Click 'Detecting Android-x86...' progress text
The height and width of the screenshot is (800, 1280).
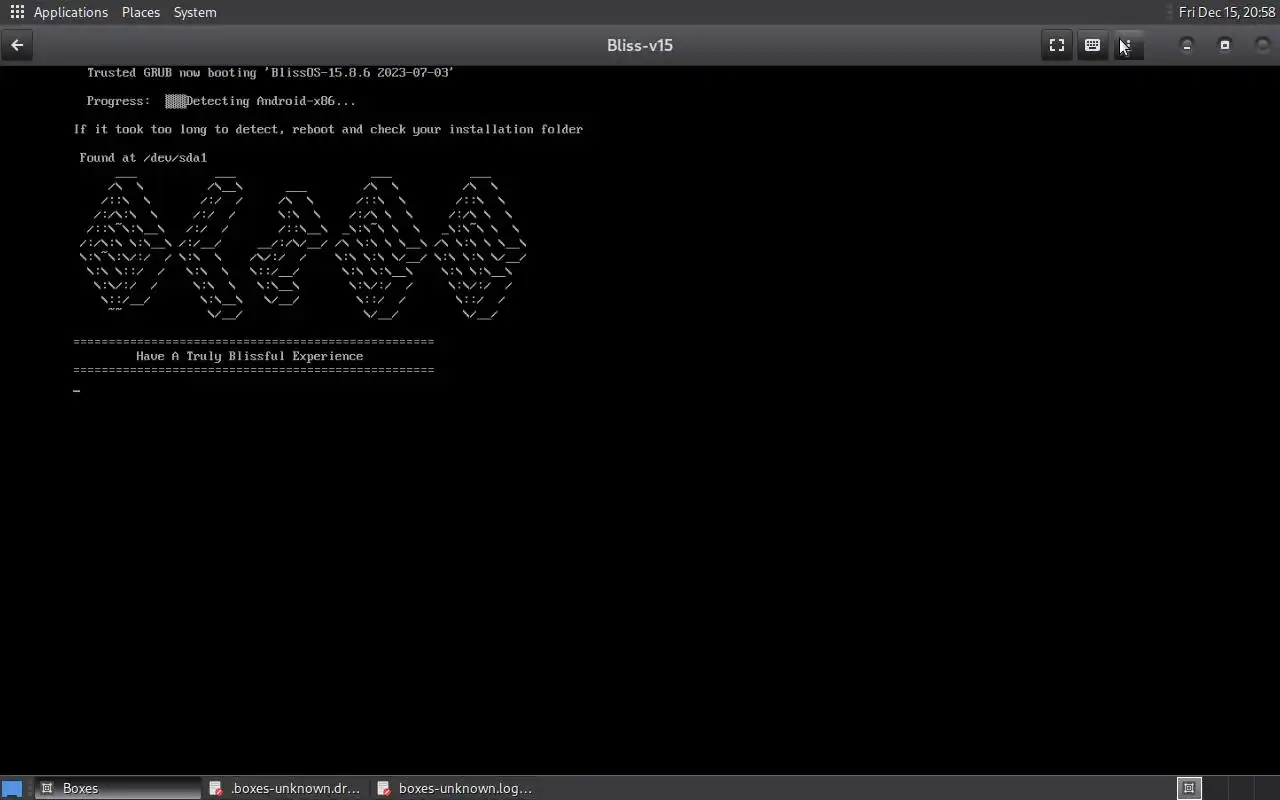(270, 101)
